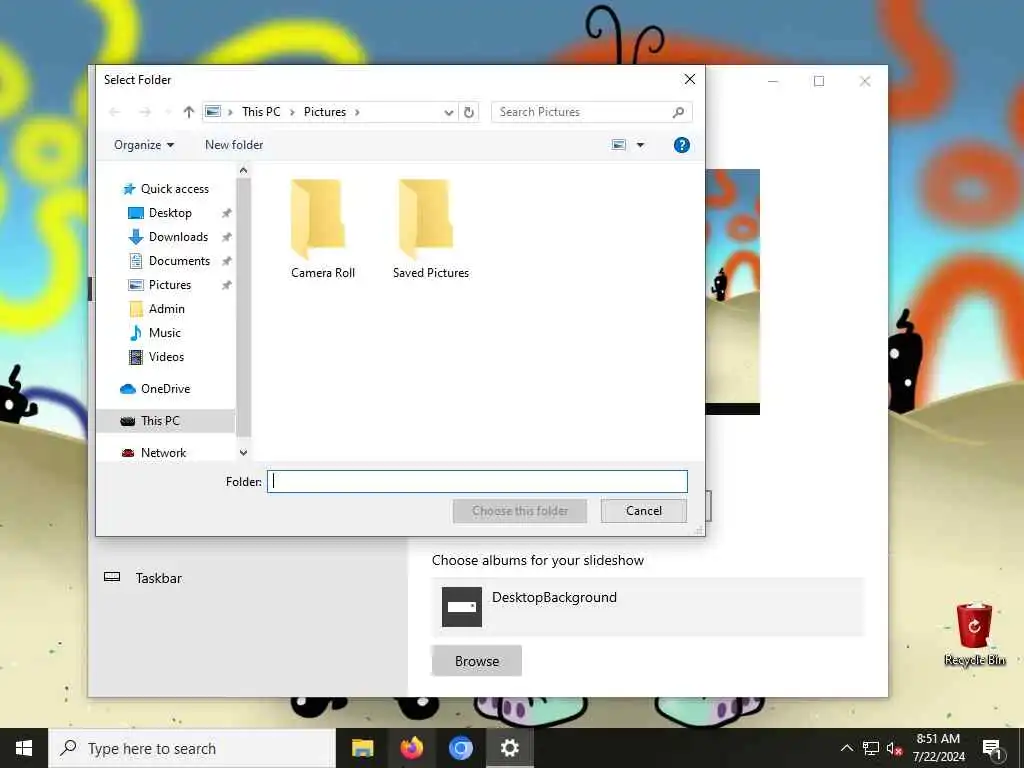Launch Firefox from the taskbar
Image resolution: width=1024 pixels, height=768 pixels.
411,748
